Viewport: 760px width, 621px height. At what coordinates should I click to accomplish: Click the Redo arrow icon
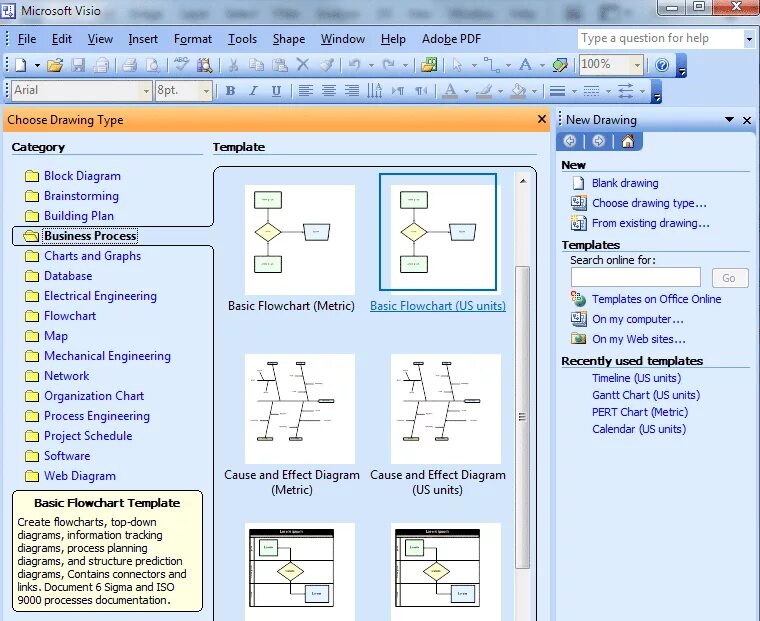(x=389, y=64)
